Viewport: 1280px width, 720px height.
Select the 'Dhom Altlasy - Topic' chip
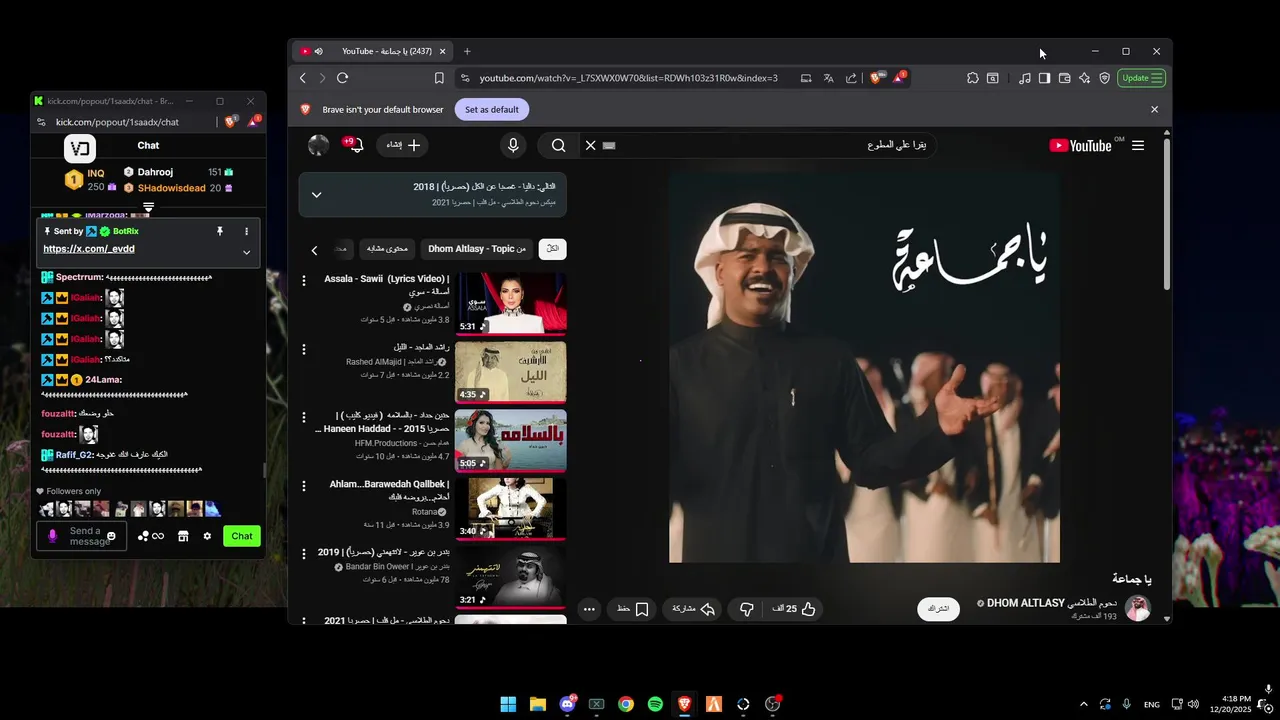(477, 249)
